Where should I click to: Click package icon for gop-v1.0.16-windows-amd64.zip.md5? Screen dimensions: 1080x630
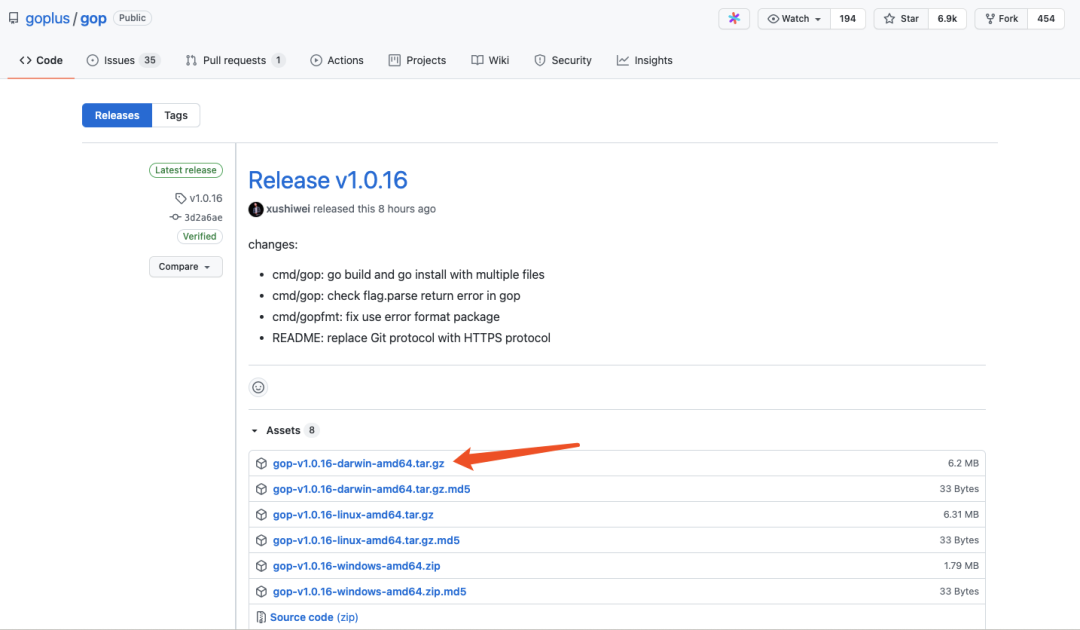[261, 591]
